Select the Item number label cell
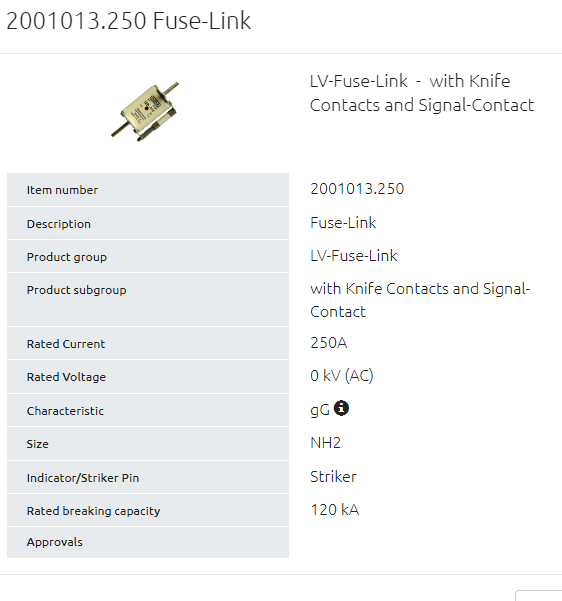562x601 pixels. 148,190
